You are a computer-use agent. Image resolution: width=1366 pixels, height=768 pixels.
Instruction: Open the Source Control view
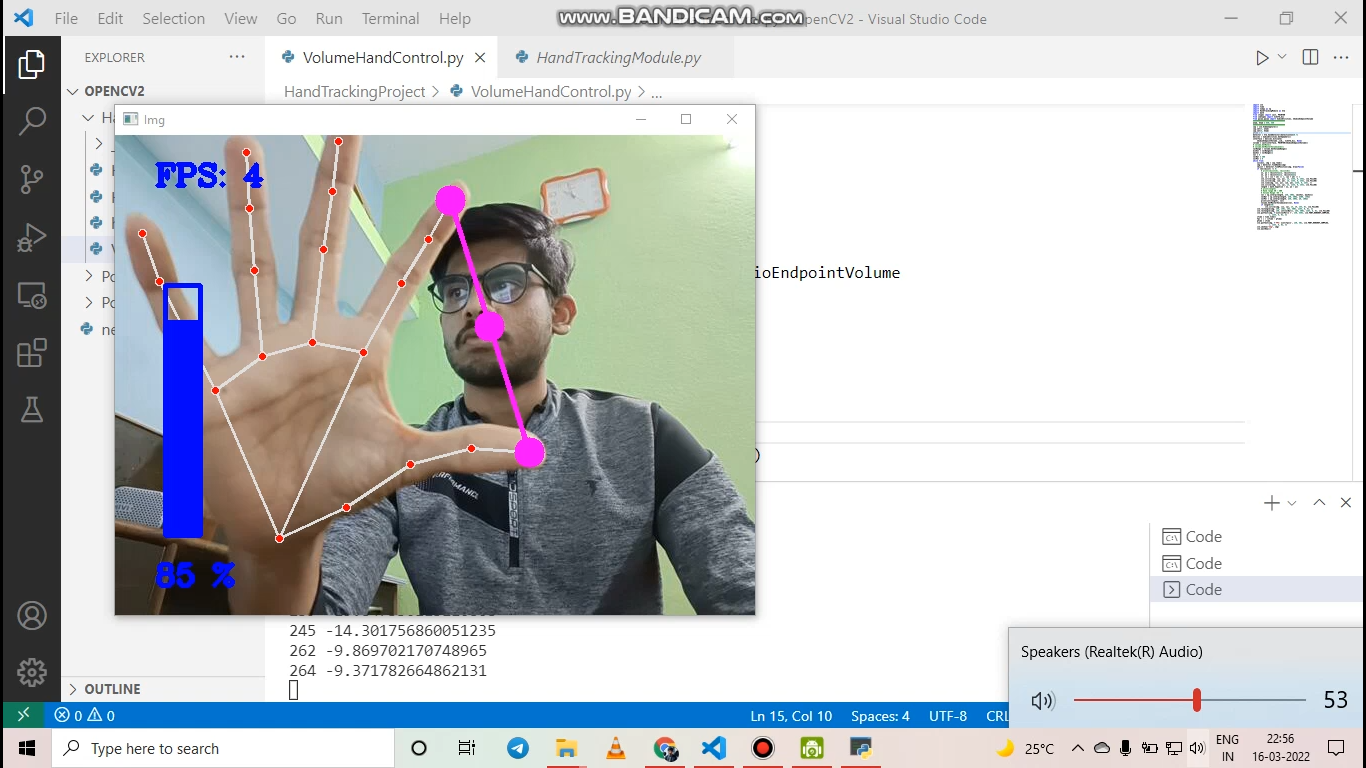coord(32,179)
